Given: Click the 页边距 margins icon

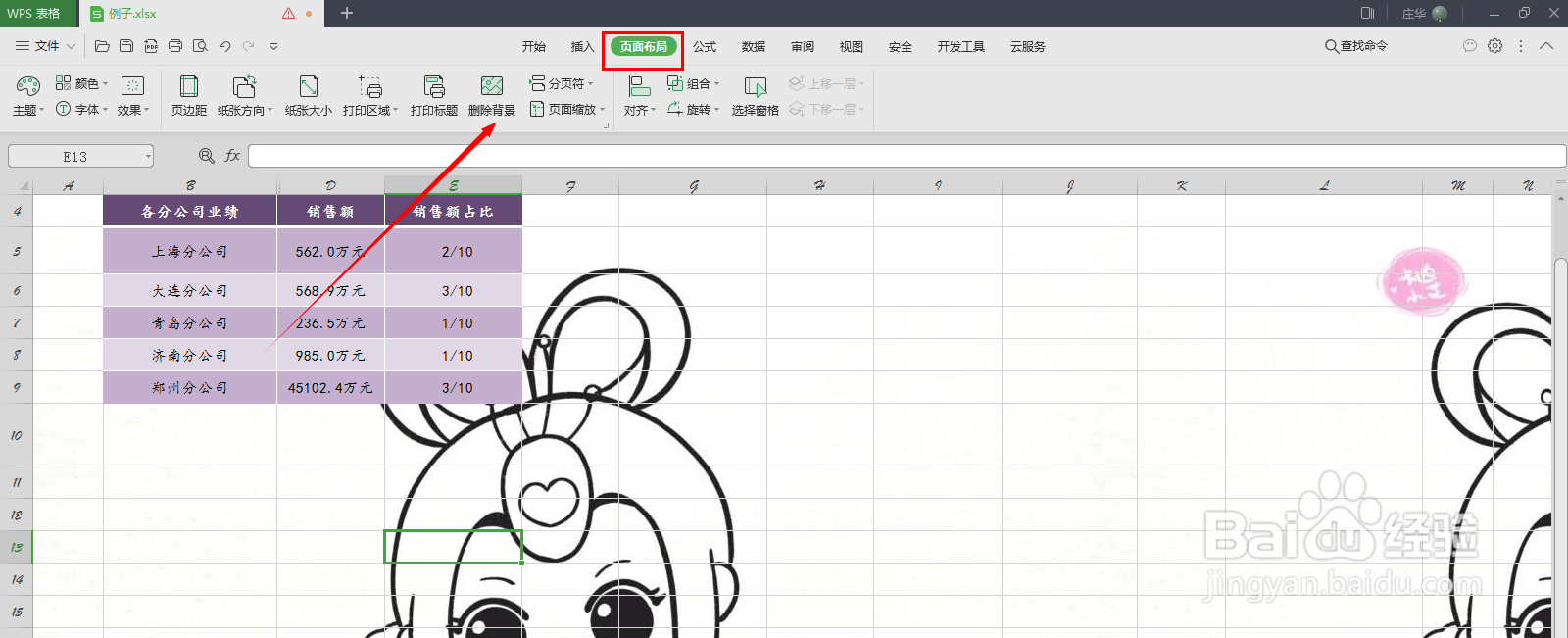Looking at the screenshot, I should (189, 86).
